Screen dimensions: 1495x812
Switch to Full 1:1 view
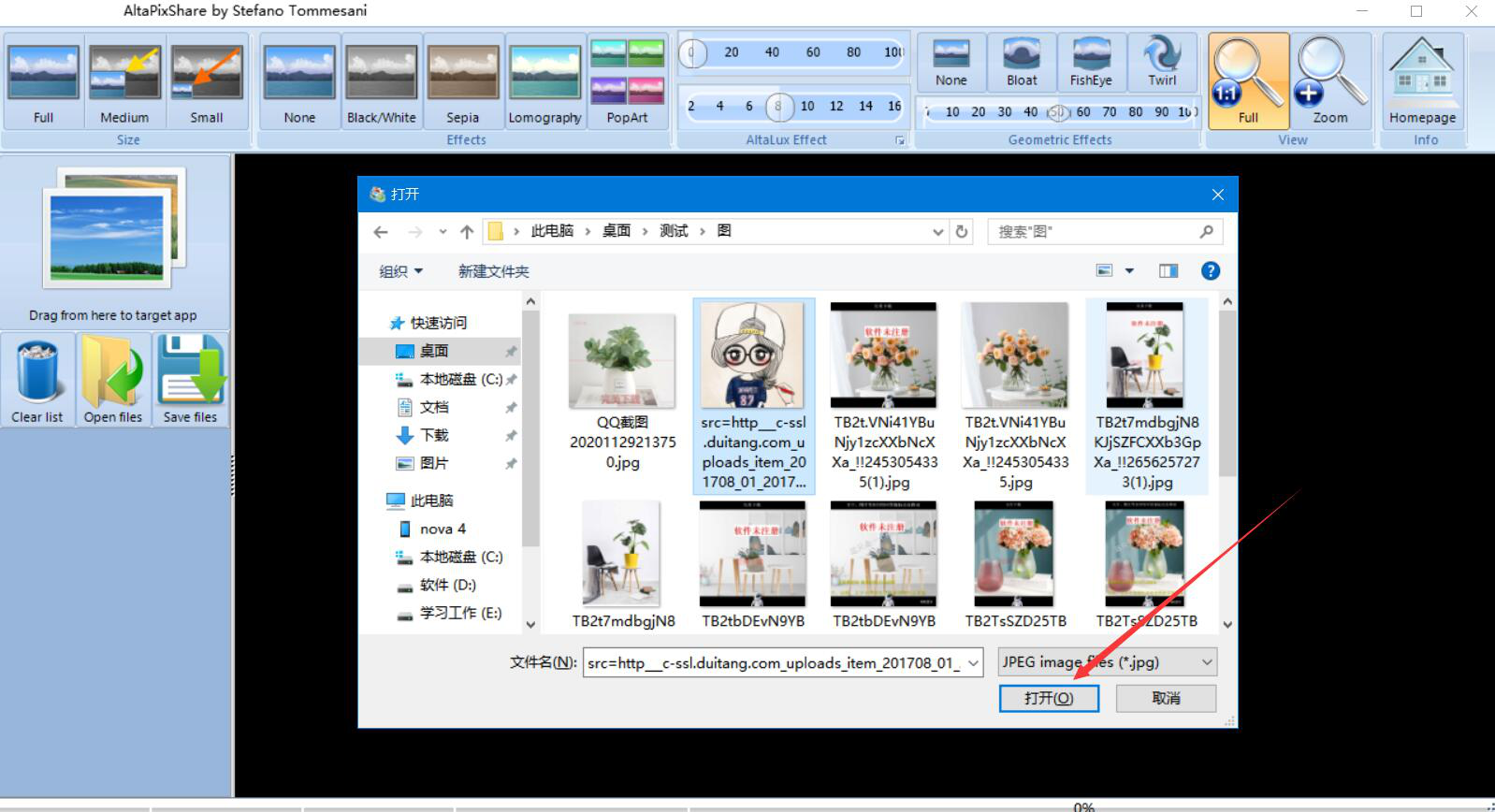pyautogui.click(x=1249, y=81)
